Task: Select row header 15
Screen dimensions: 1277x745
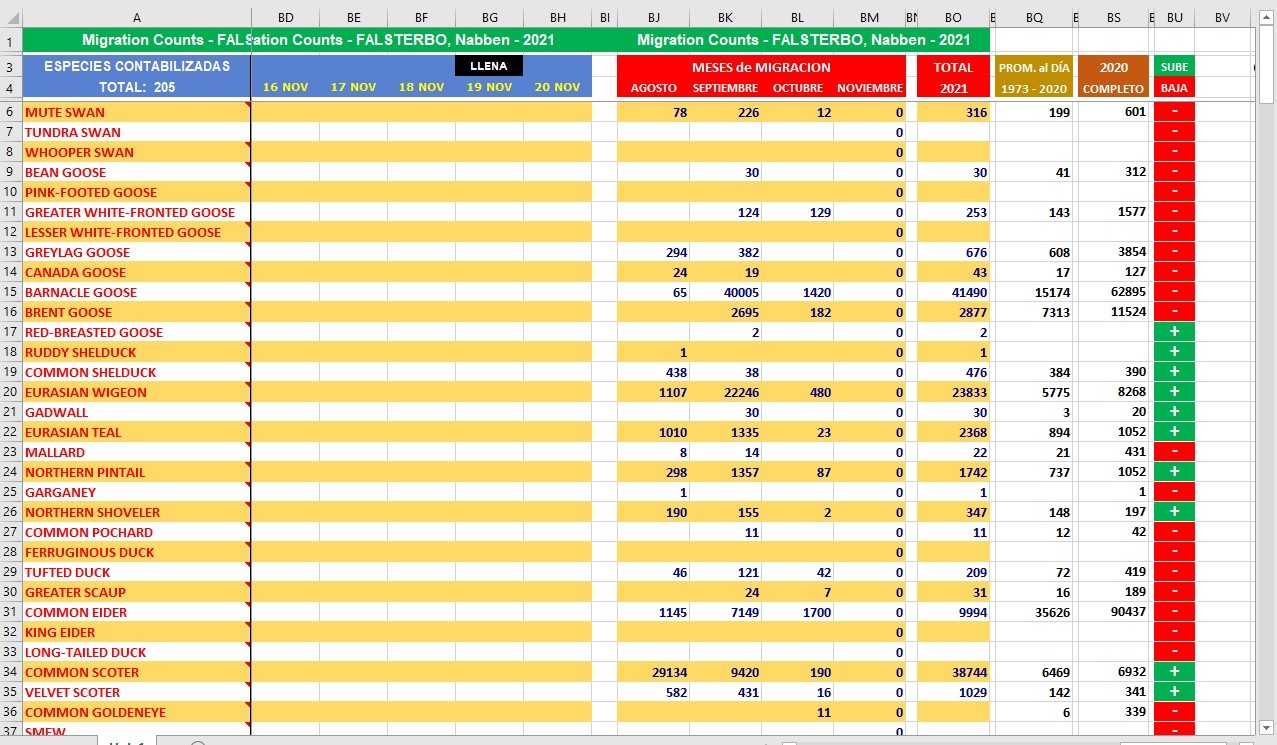Action: click(10, 292)
